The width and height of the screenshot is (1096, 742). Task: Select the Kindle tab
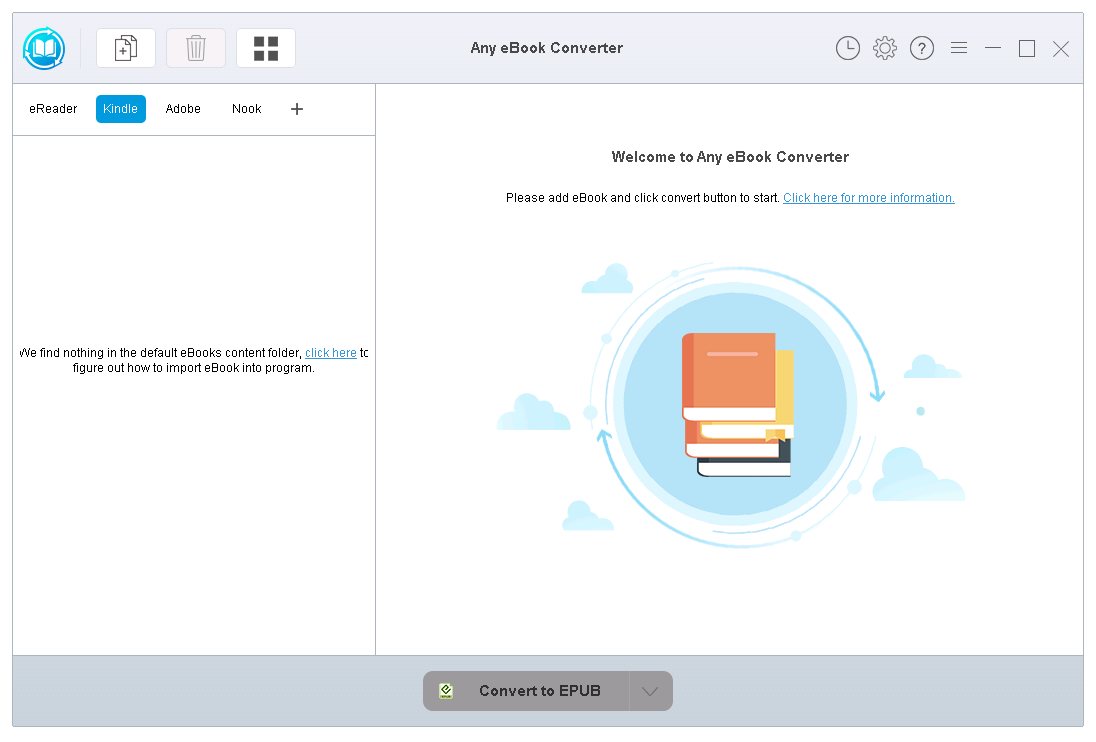coord(120,109)
